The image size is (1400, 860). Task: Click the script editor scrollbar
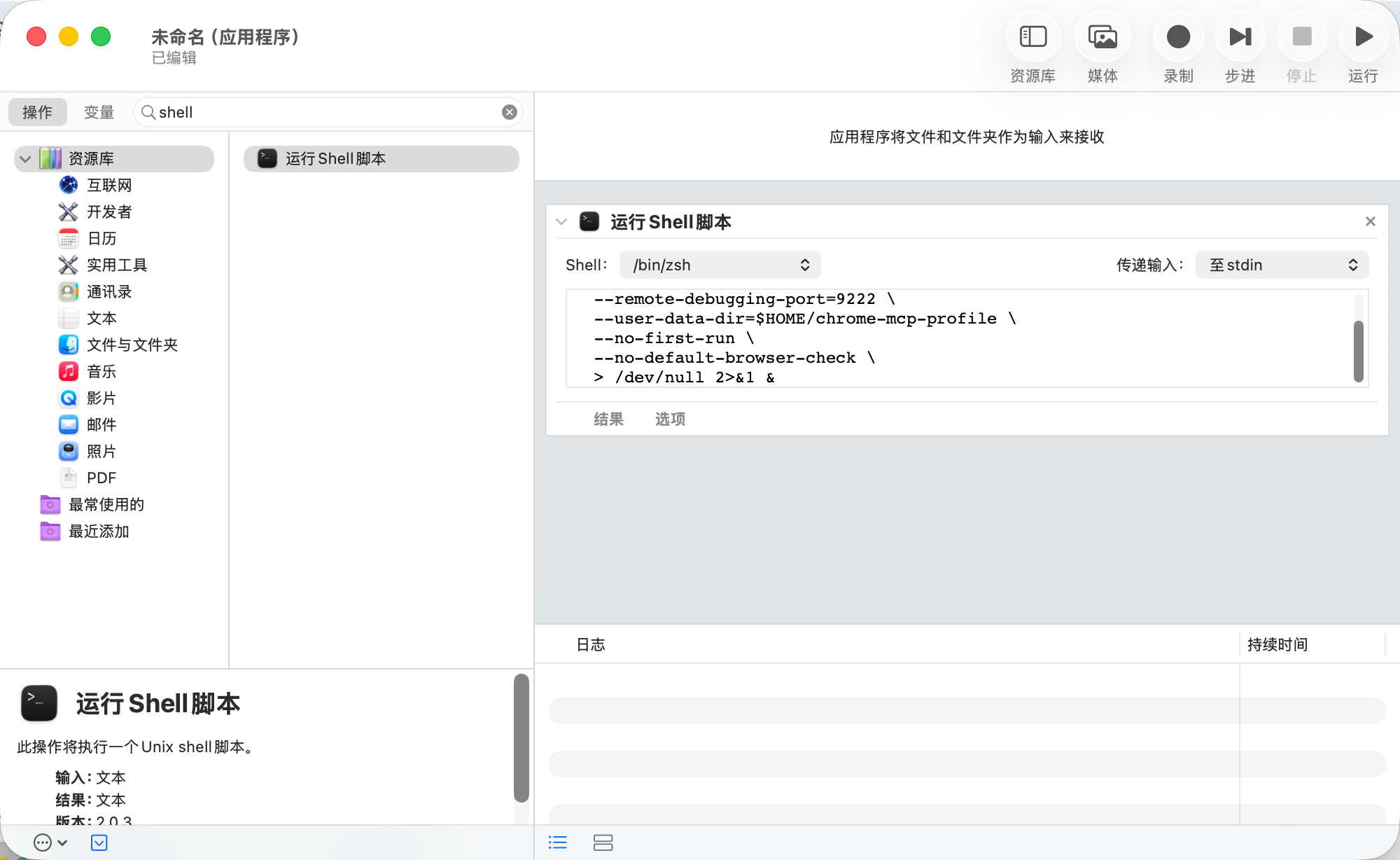tap(1359, 351)
